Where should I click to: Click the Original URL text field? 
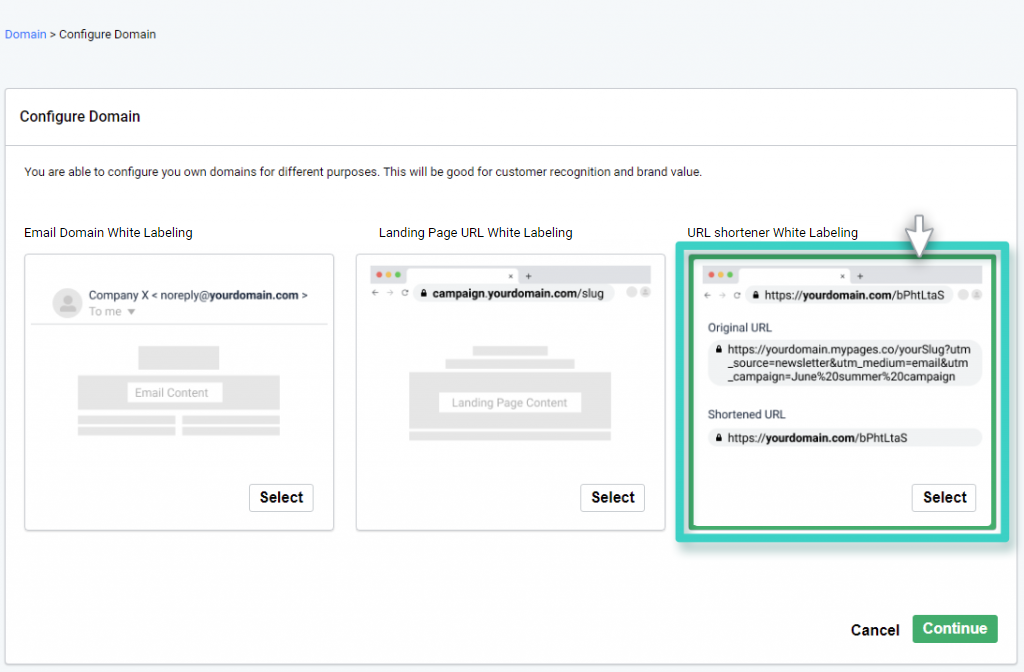[845, 363]
